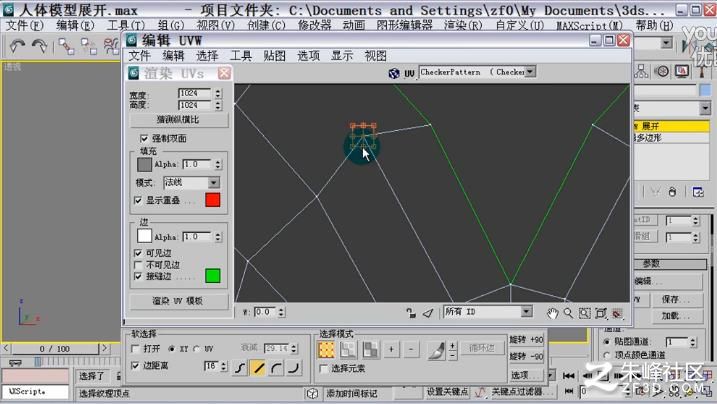Select the Bind to Space Warp tool

111,46
